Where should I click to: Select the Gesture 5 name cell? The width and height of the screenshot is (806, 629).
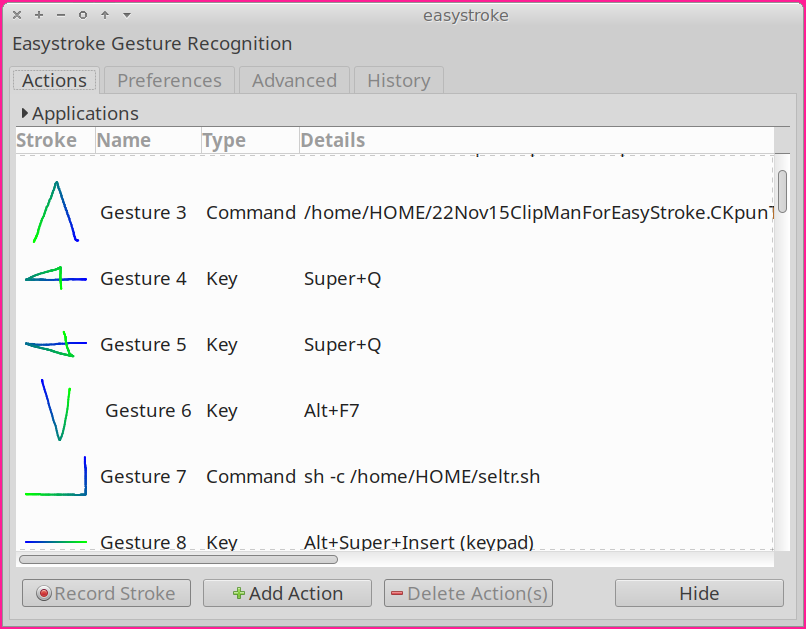(143, 344)
